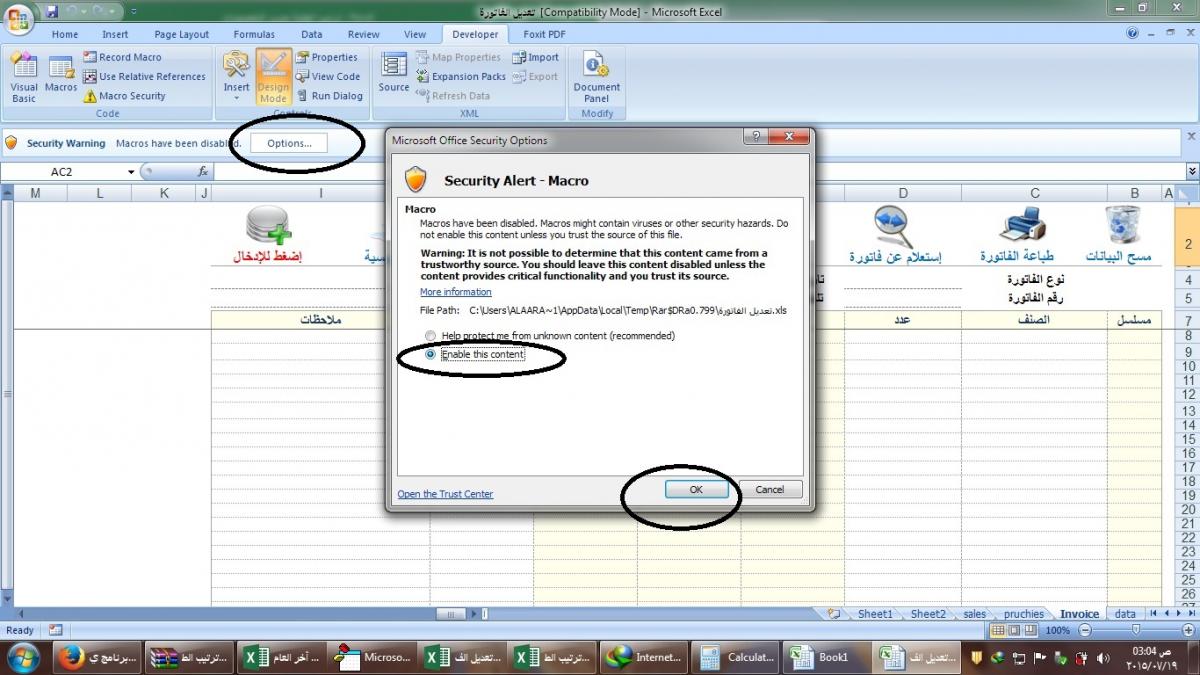
Task: Switch to the Page Layout tab
Action: 182,34
